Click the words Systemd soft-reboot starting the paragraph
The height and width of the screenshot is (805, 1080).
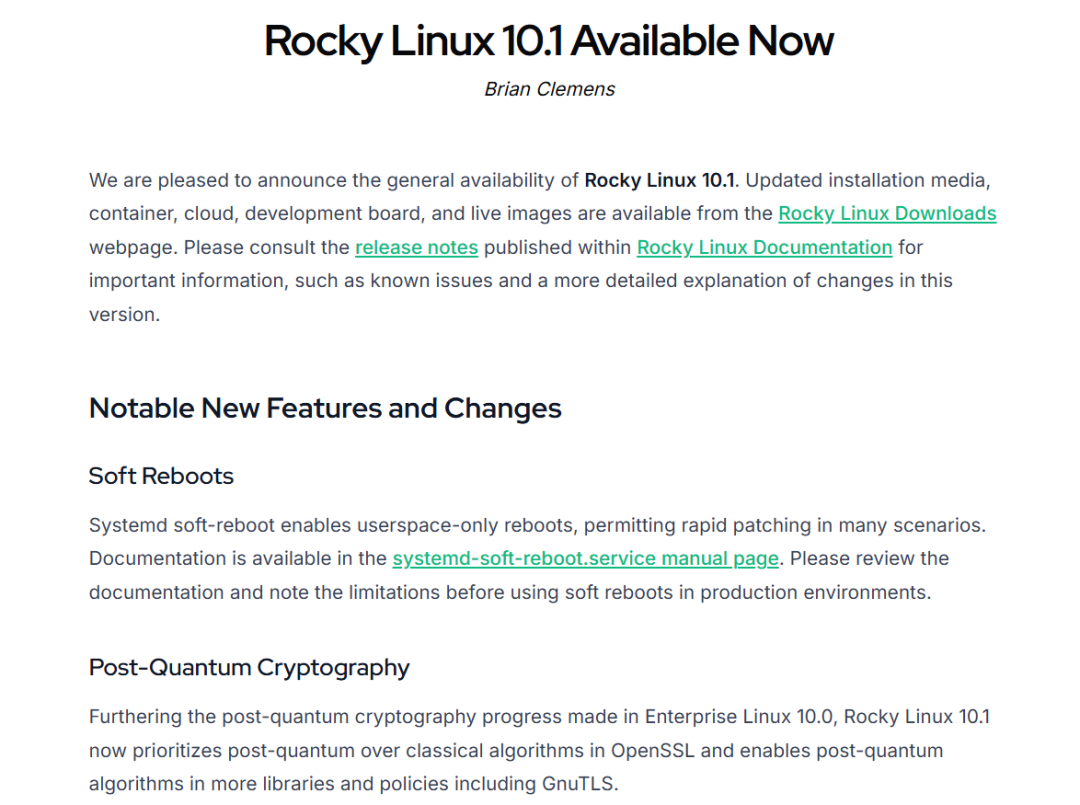pos(172,525)
